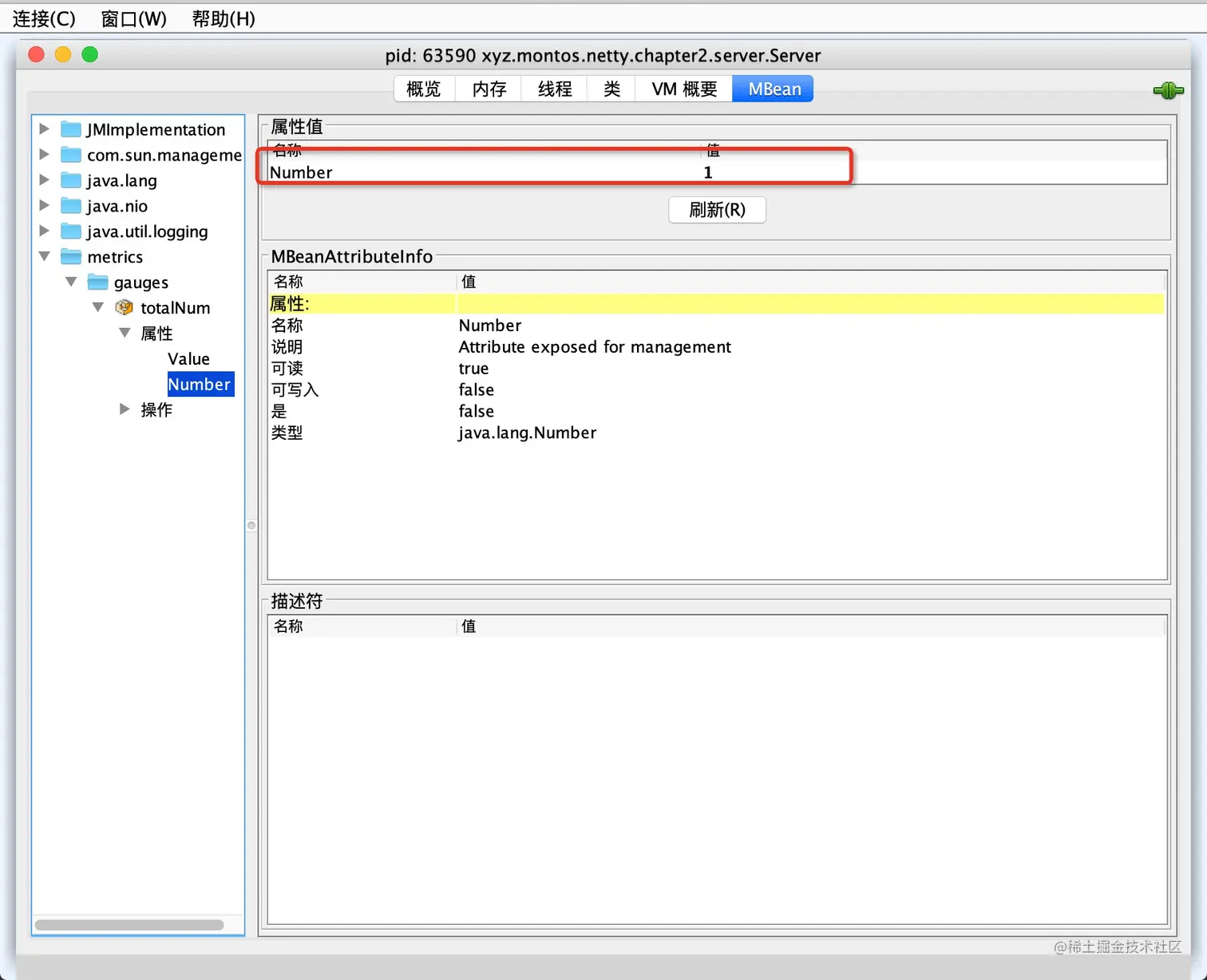
Task: Select the metrics label in tree
Action: pos(115,257)
